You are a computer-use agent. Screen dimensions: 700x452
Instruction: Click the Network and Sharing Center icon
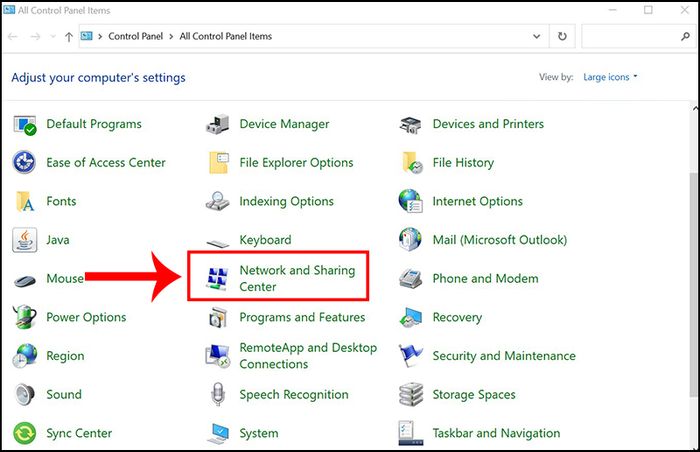pyautogui.click(x=217, y=279)
